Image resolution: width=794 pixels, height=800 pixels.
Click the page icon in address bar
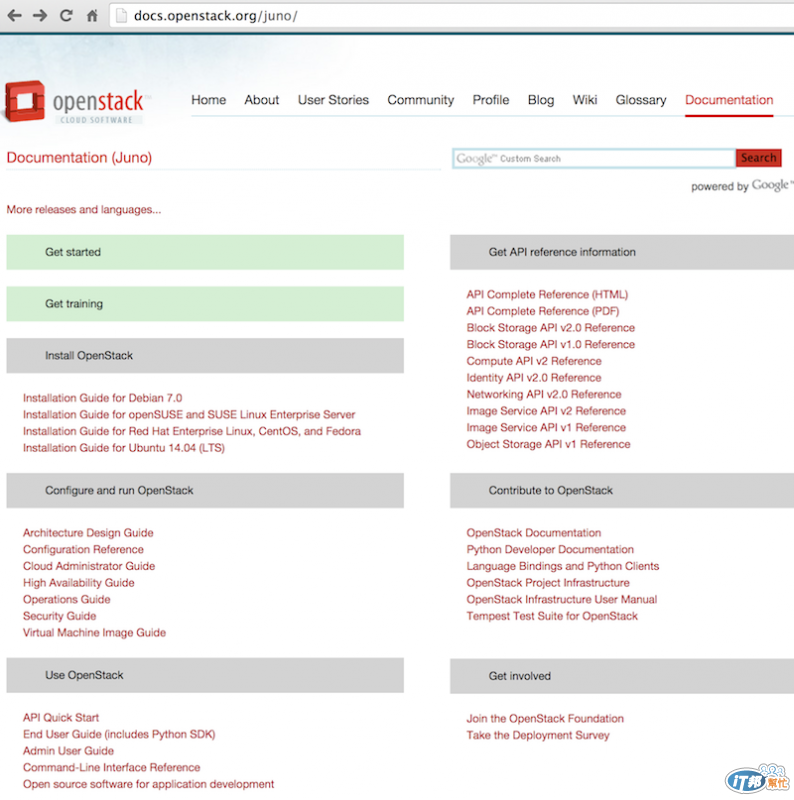(x=121, y=16)
